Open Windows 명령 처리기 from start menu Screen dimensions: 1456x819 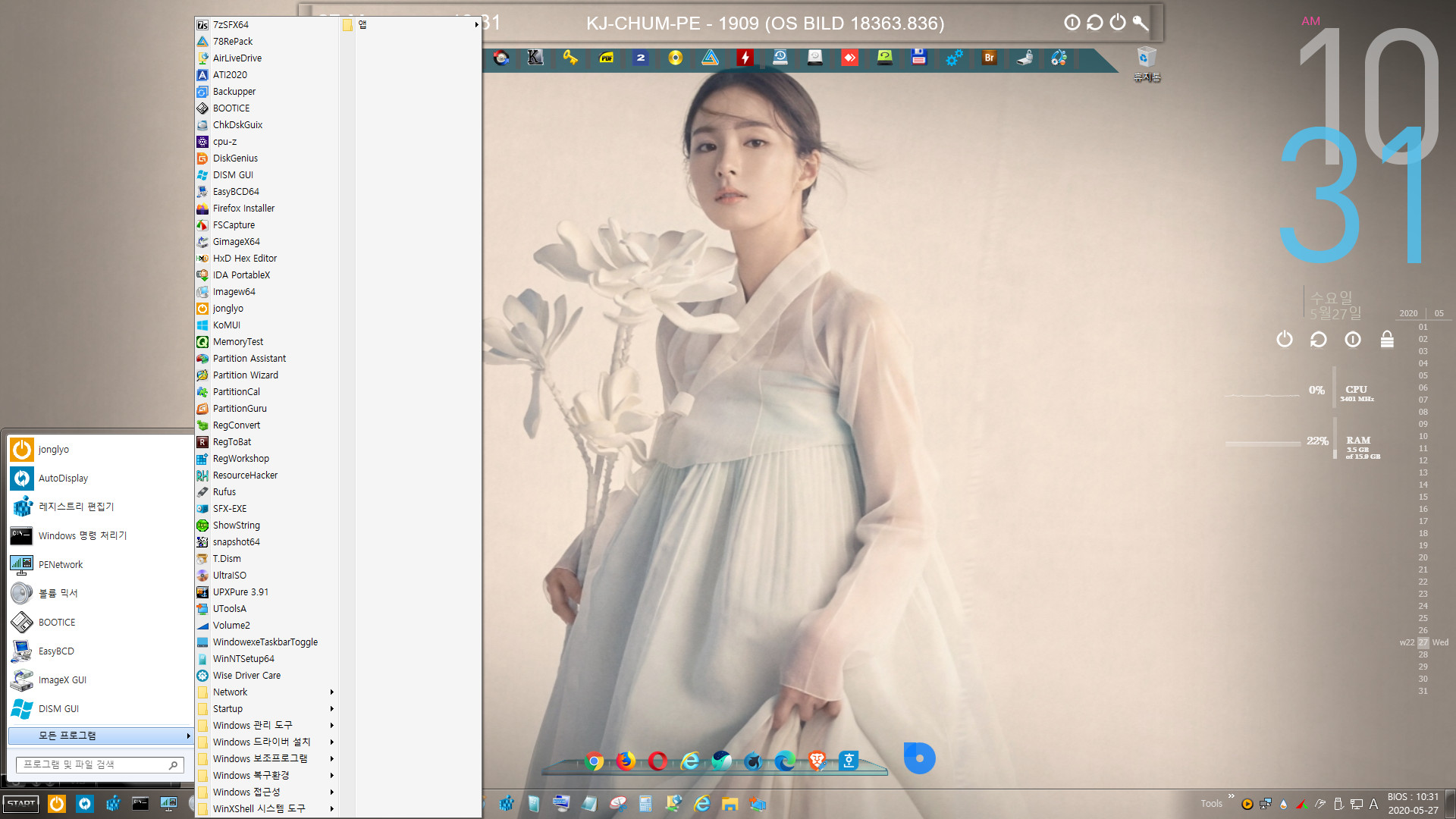[100, 536]
